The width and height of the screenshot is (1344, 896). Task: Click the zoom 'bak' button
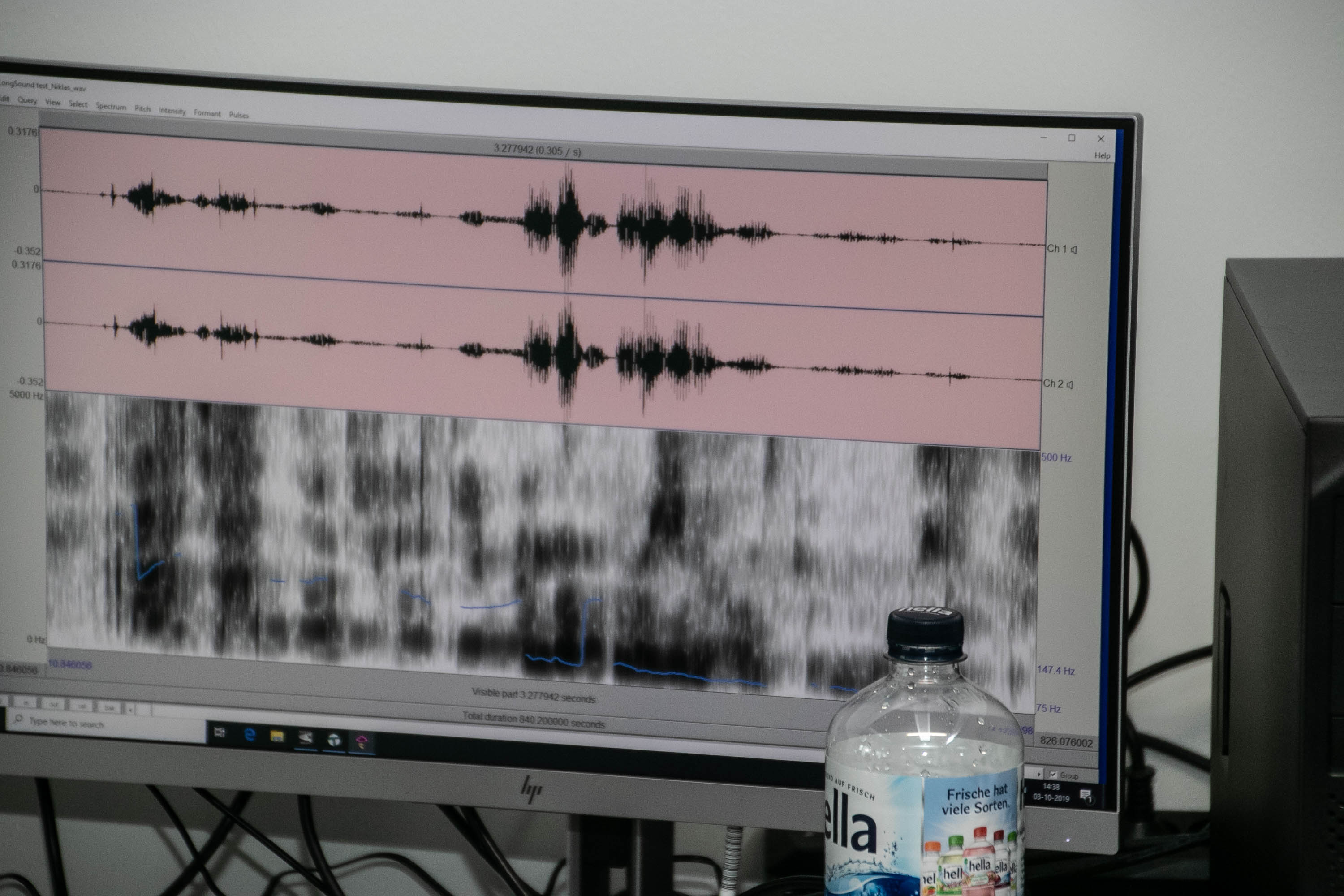(110, 708)
